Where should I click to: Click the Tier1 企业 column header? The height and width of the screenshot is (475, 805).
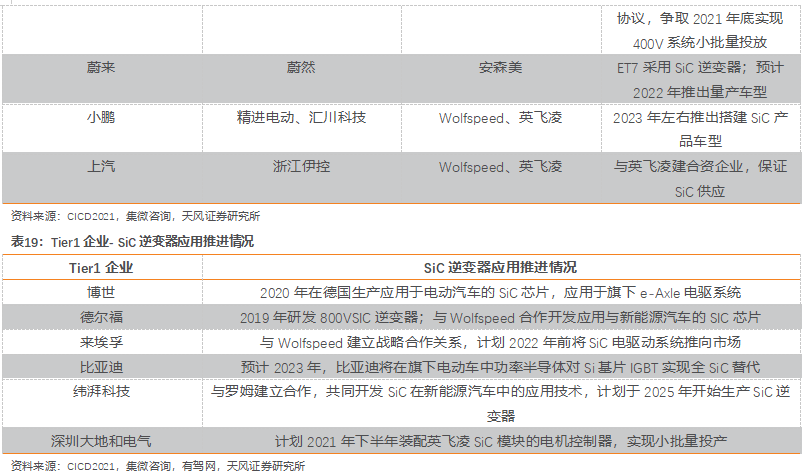101,268
